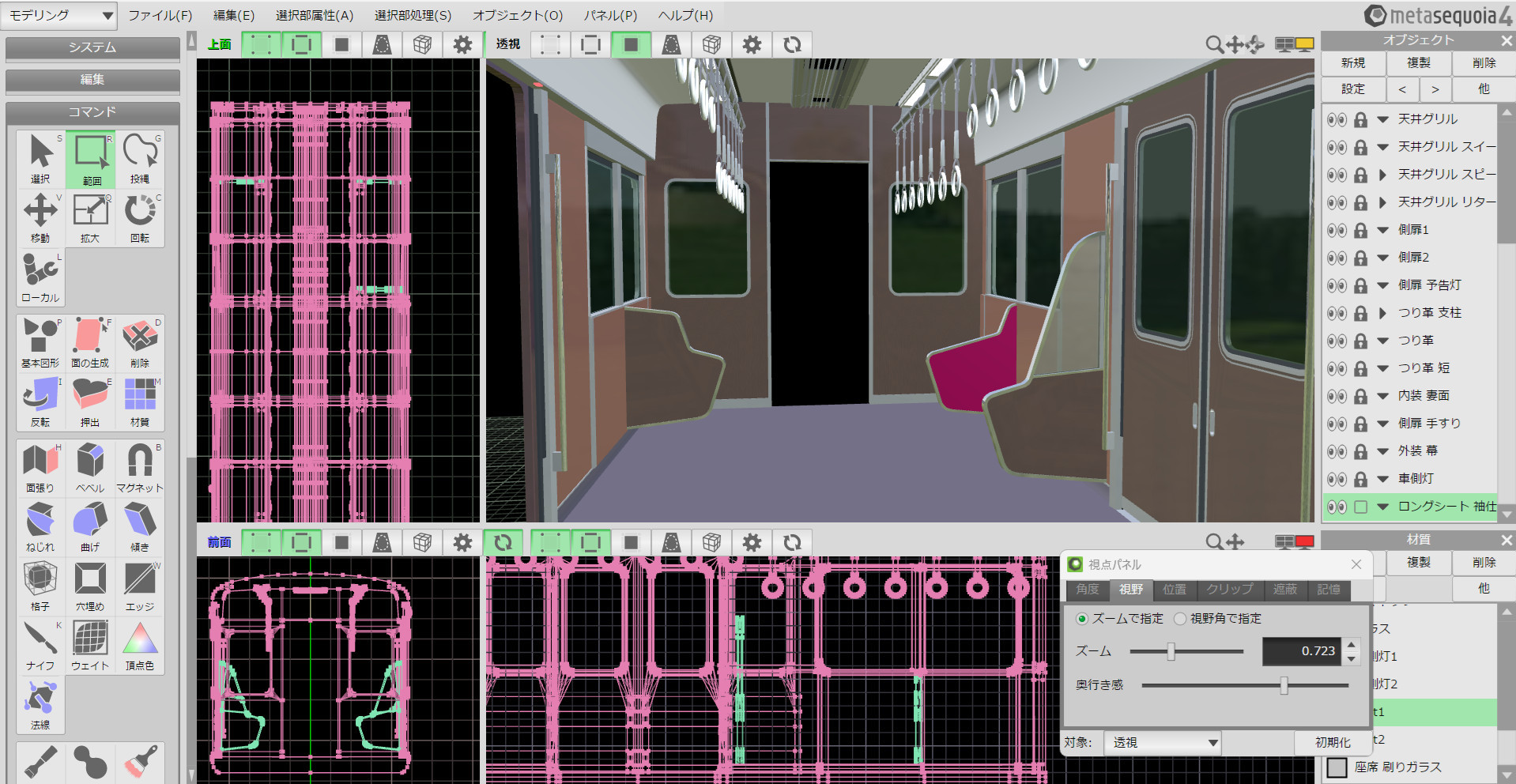Activate the 押出 extrude tool
1516x784 pixels.
[x=91, y=402]
